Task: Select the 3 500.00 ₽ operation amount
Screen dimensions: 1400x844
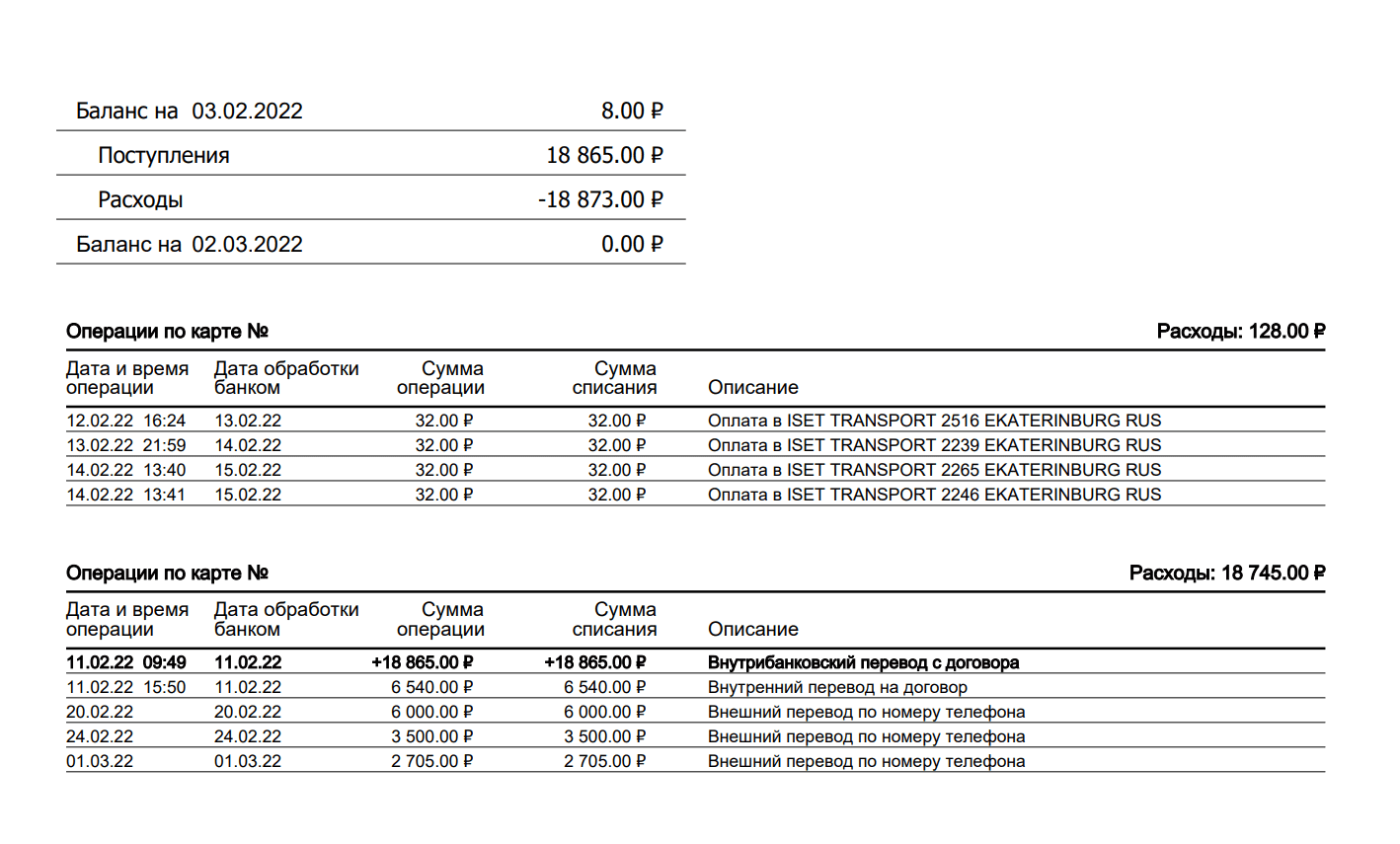Action: (x=432, y=736)
